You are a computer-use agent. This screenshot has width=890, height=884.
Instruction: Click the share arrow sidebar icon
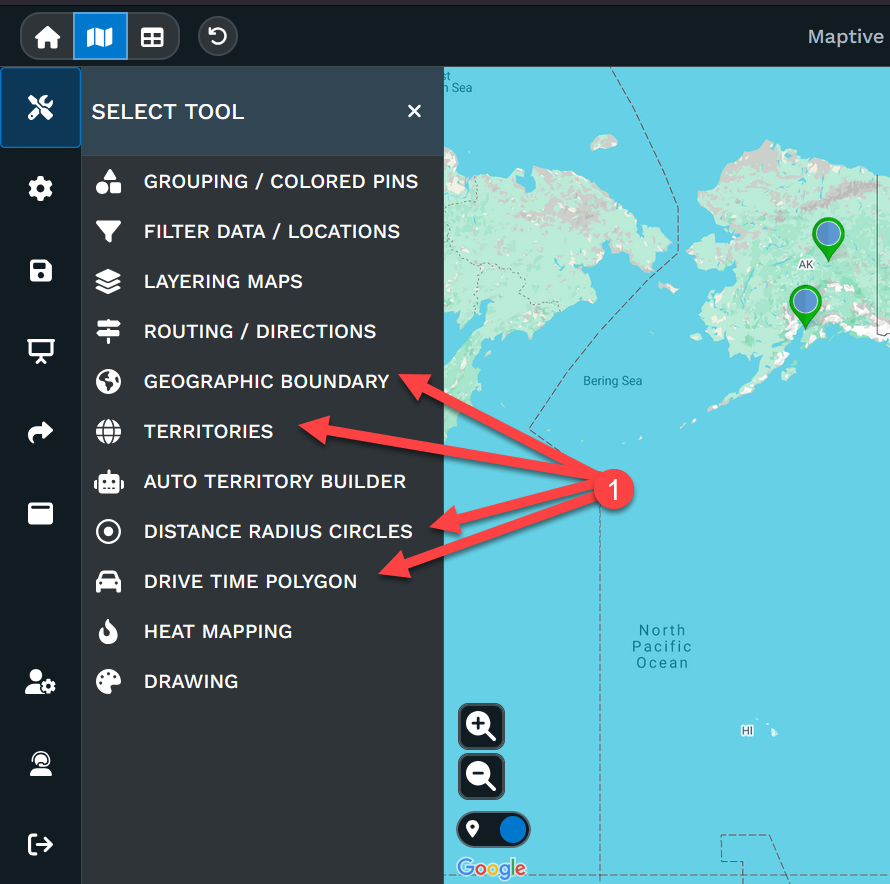coord(40,432)
